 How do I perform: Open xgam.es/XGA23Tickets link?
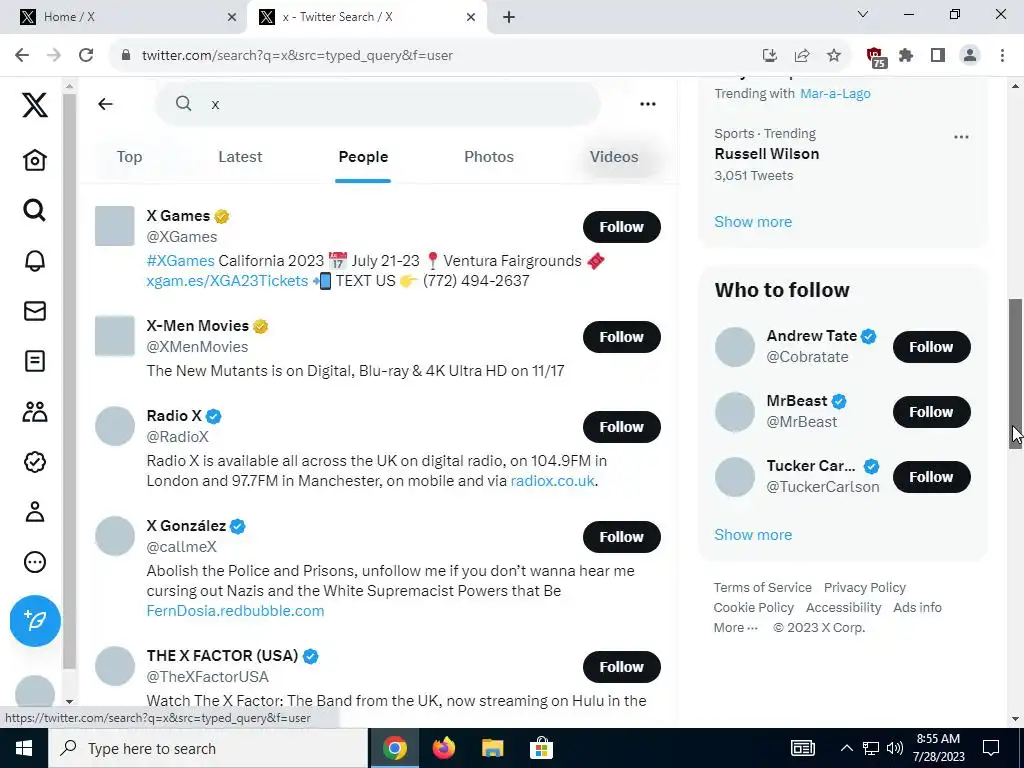pyautogui.click(x=227, y=281)
